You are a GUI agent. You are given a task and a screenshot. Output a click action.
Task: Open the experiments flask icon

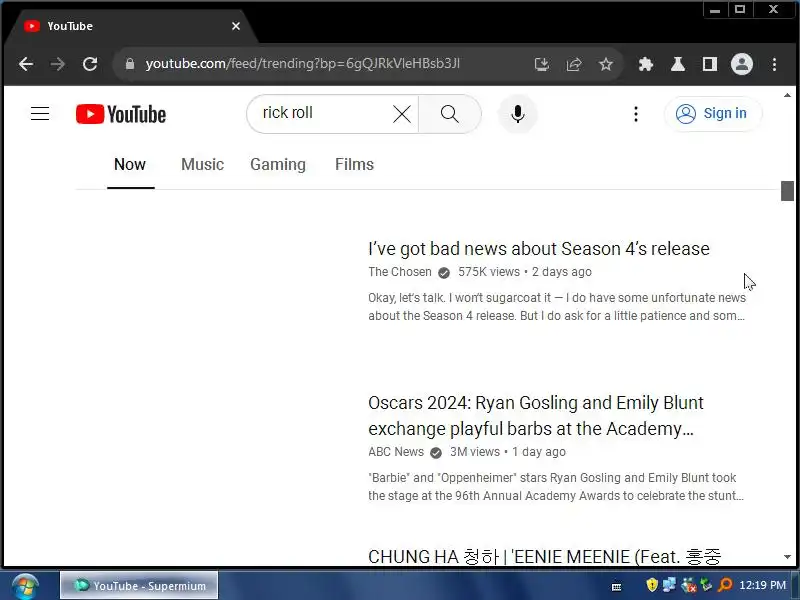coord(678,64)
